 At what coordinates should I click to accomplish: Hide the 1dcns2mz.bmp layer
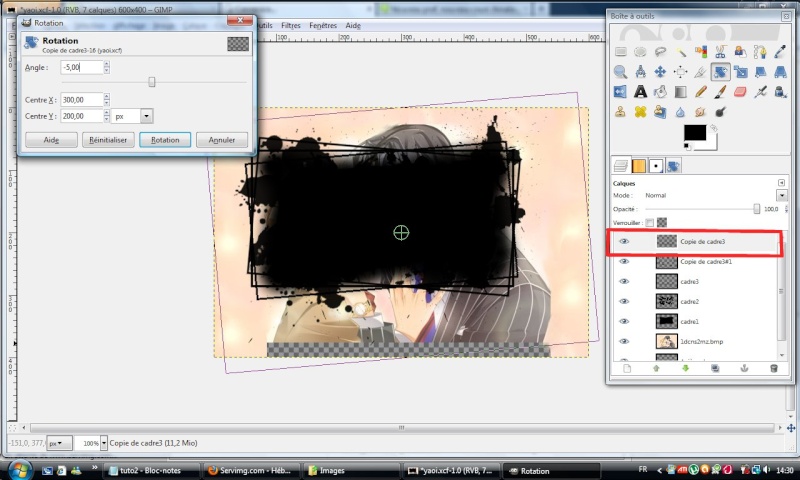click(x=624, y=342)
